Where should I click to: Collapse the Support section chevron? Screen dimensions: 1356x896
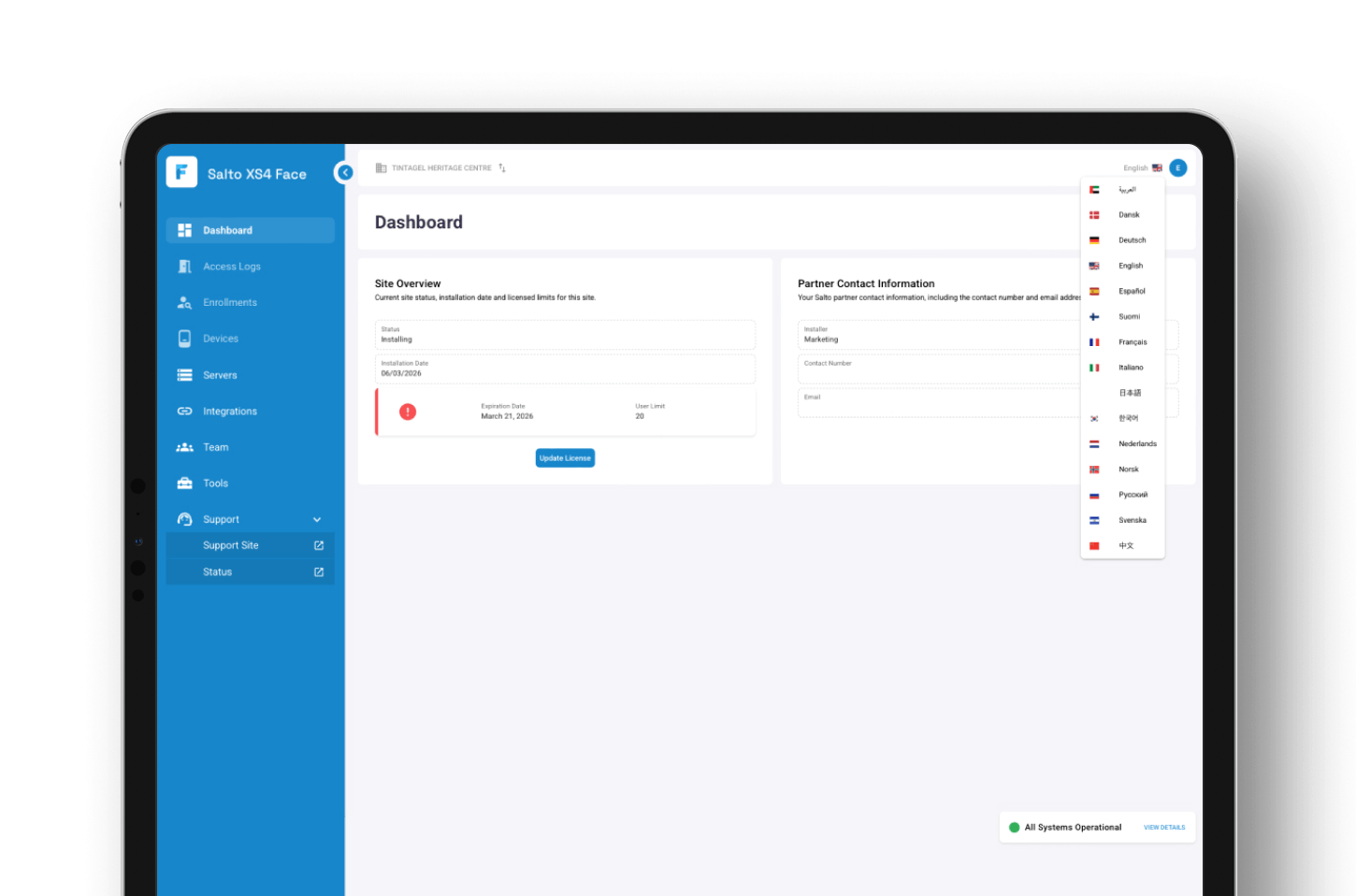pos(317,520)
